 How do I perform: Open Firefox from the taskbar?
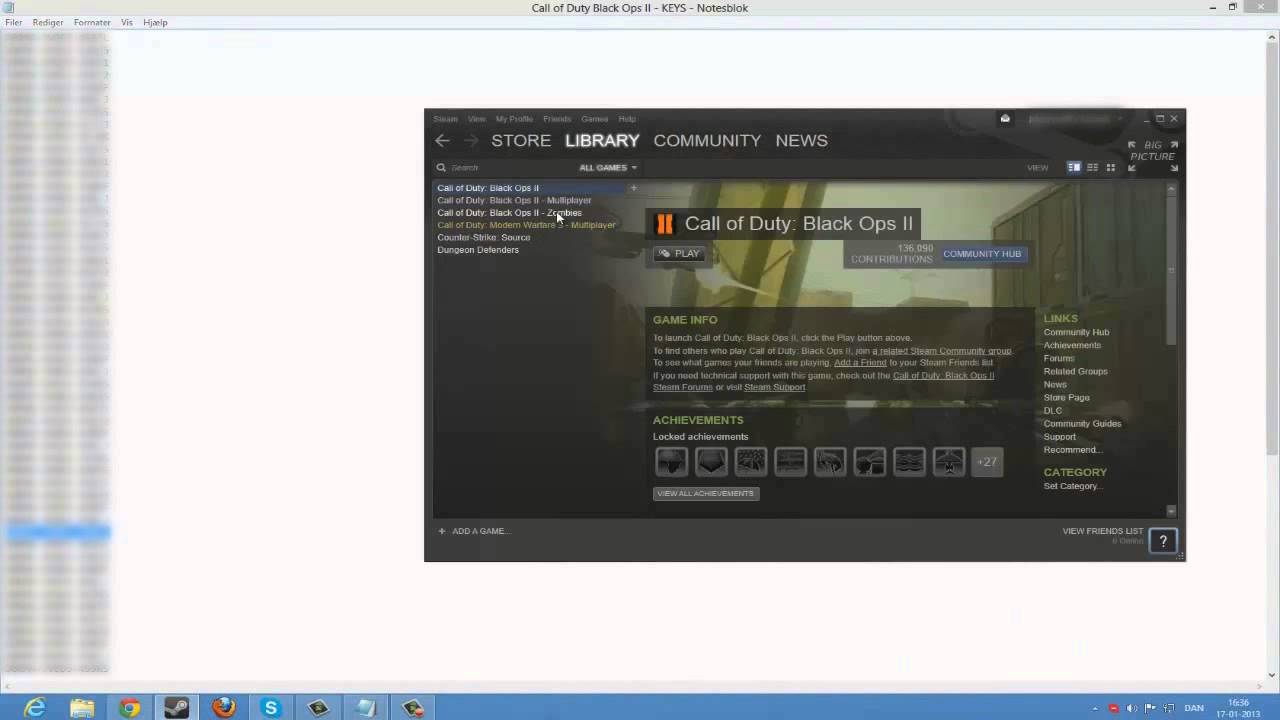point(224,708)
